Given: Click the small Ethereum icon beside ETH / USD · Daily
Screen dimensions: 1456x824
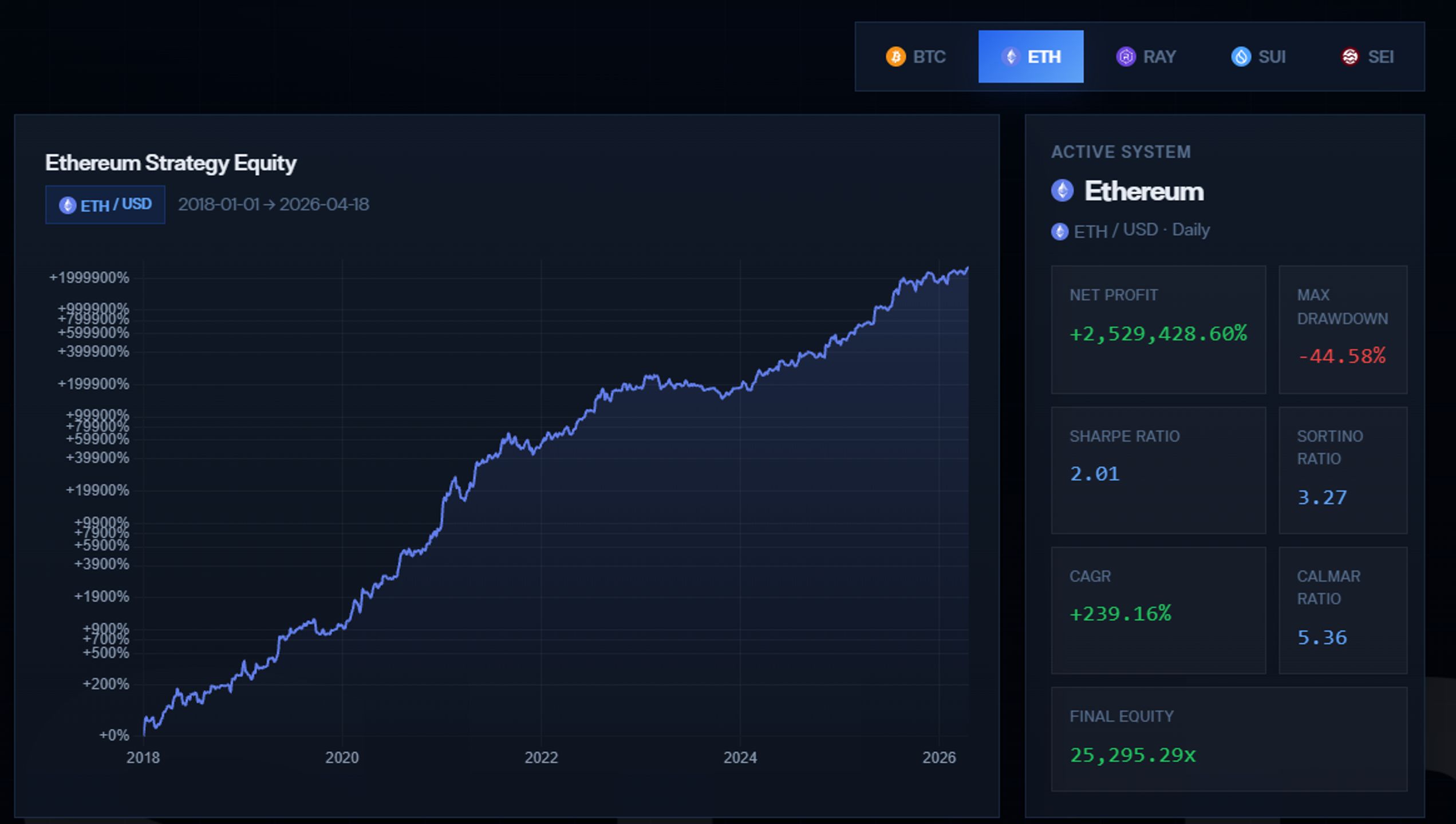Looking at the screenshot, I should pyautogui.click(x=1059, y=232).
